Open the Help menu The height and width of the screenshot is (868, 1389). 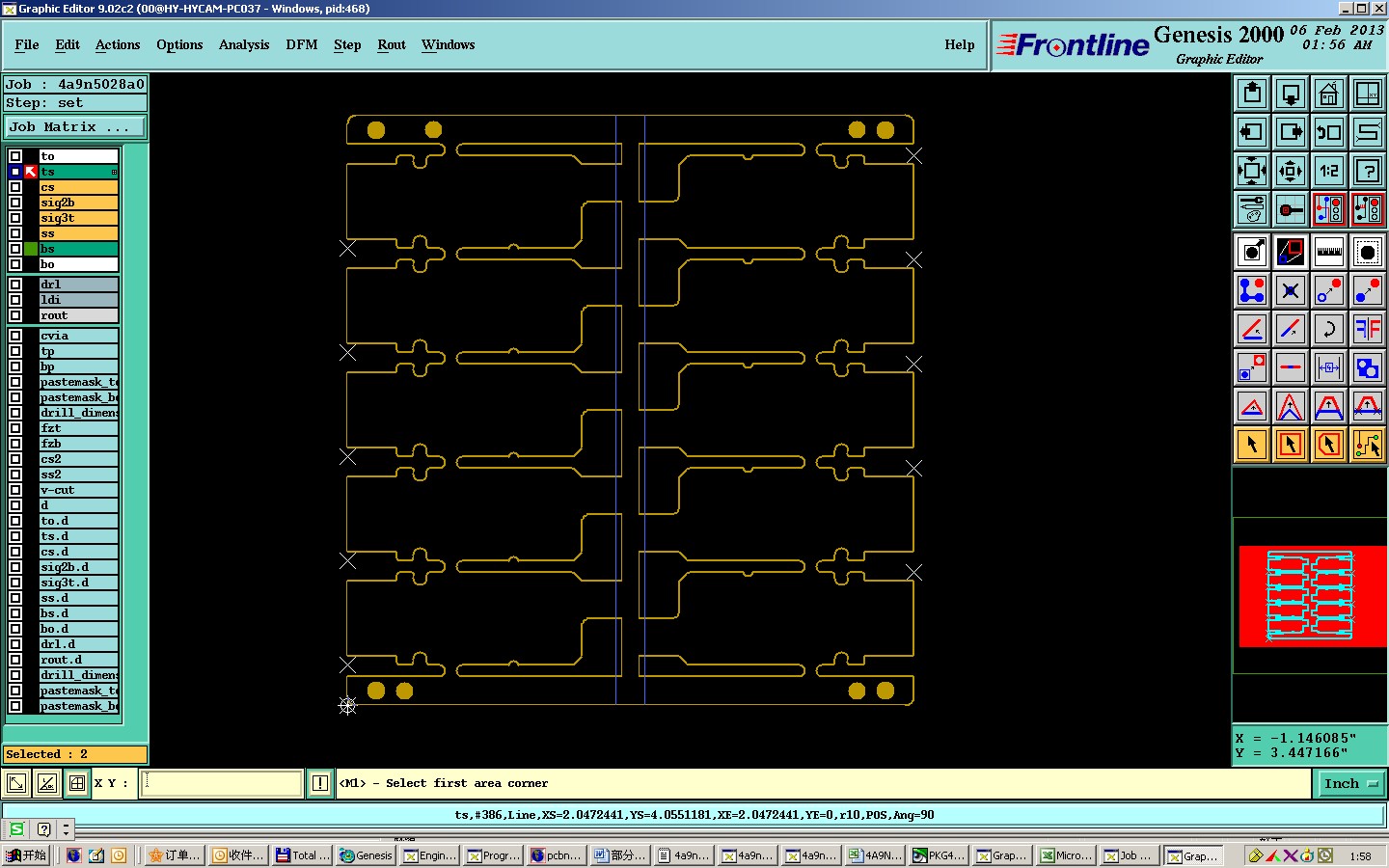[x=960, y=44]
